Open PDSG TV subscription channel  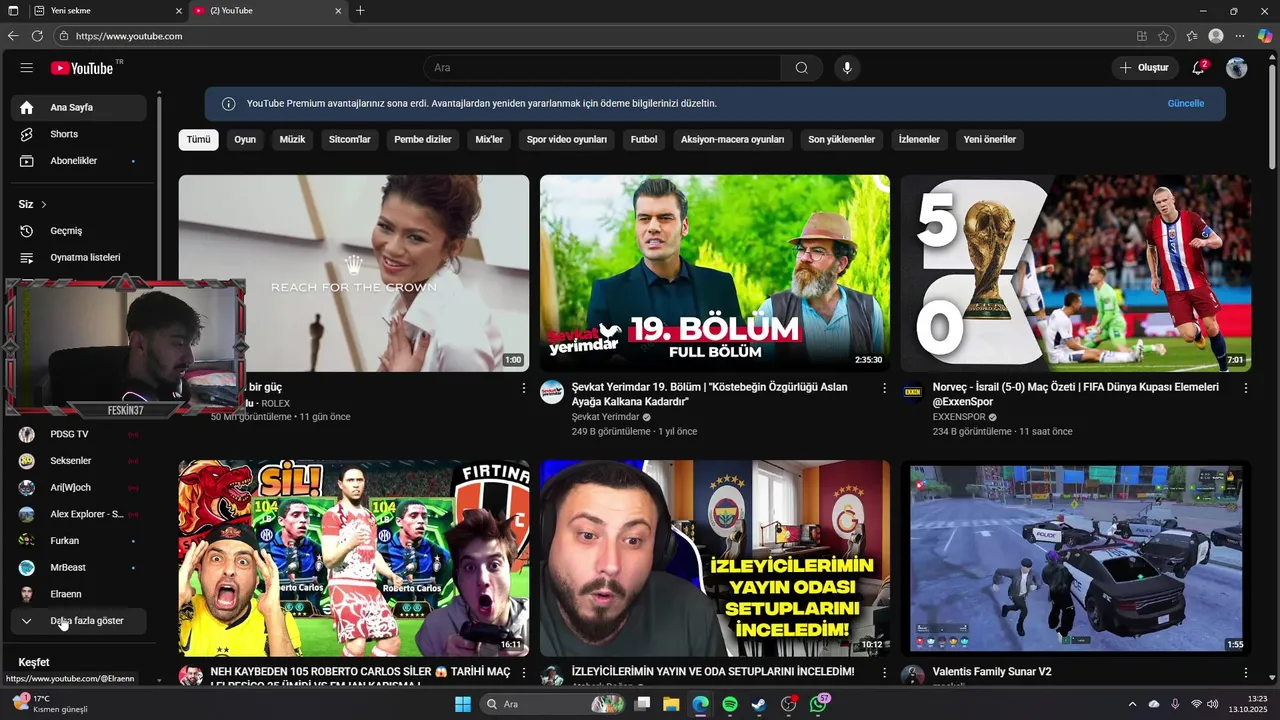79,434
